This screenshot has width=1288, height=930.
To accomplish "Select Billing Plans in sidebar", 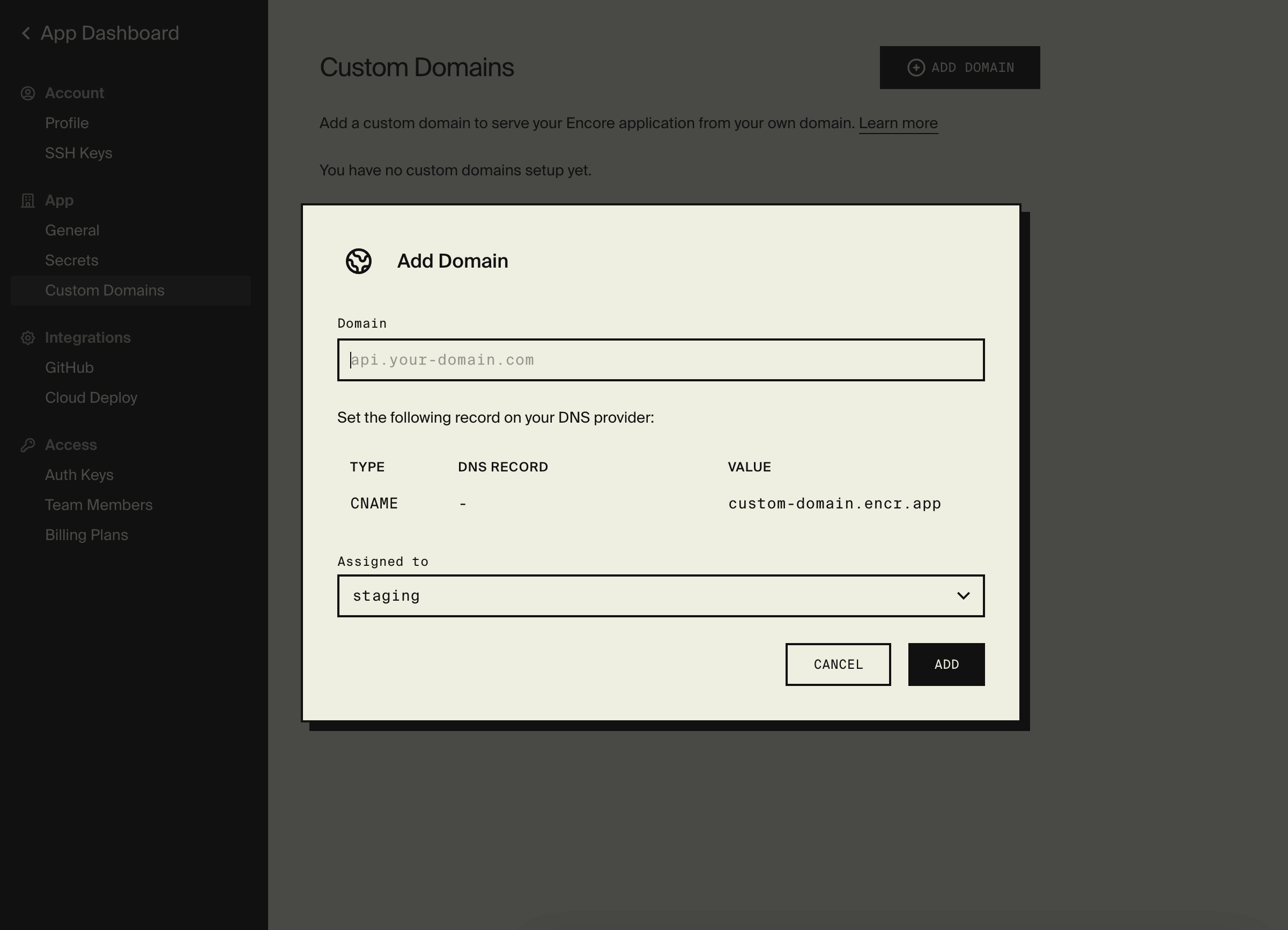I will pyautogui.click(x=87, y=535).
